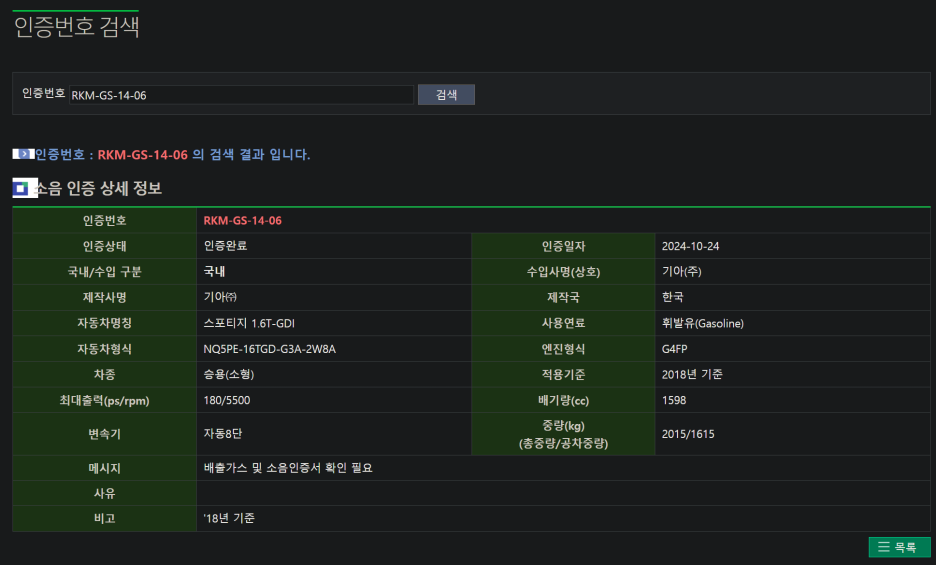Image resolution: width=936 pixels, height=565 pixels.
Task: Select the 2015/1615 weight value
Action: point(688,434)
